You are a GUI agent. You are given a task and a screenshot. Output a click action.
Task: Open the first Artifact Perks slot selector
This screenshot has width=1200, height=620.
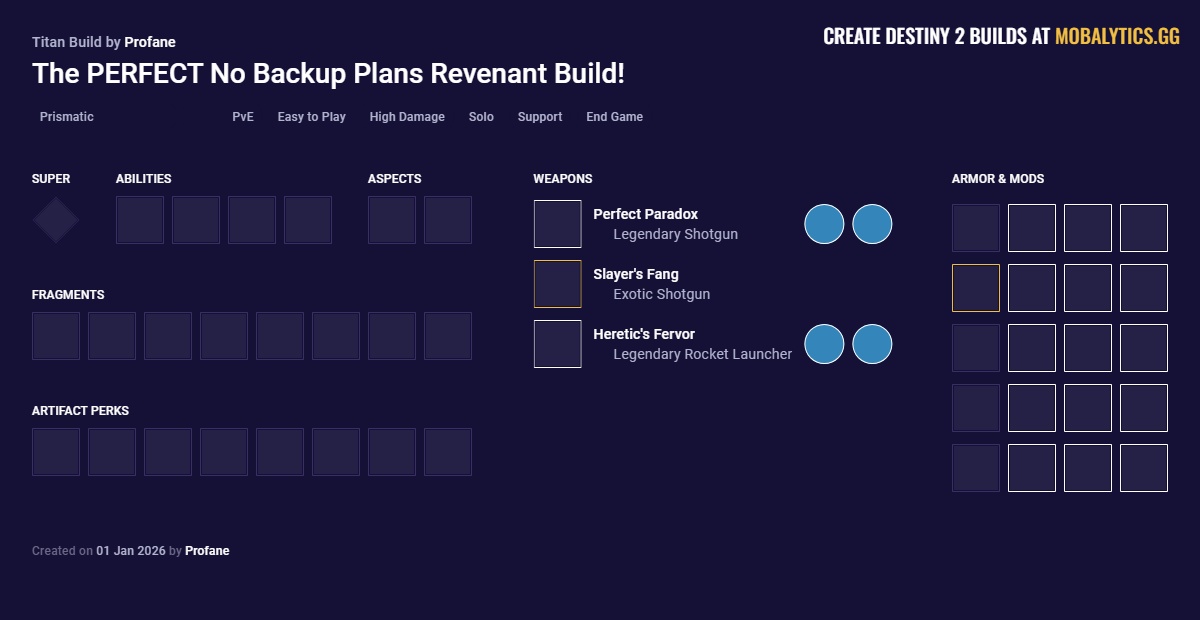pyautogui.click(x=55, y=451)
